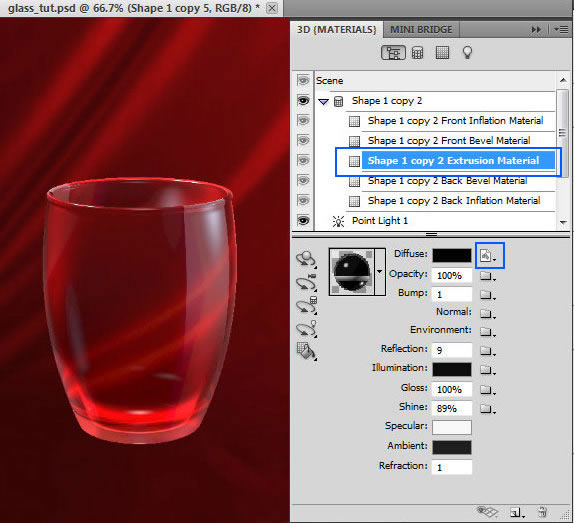Select the 3D {MATERIALS} tab
The height and width of the screenshot is (523, 574).
[336, 30]
